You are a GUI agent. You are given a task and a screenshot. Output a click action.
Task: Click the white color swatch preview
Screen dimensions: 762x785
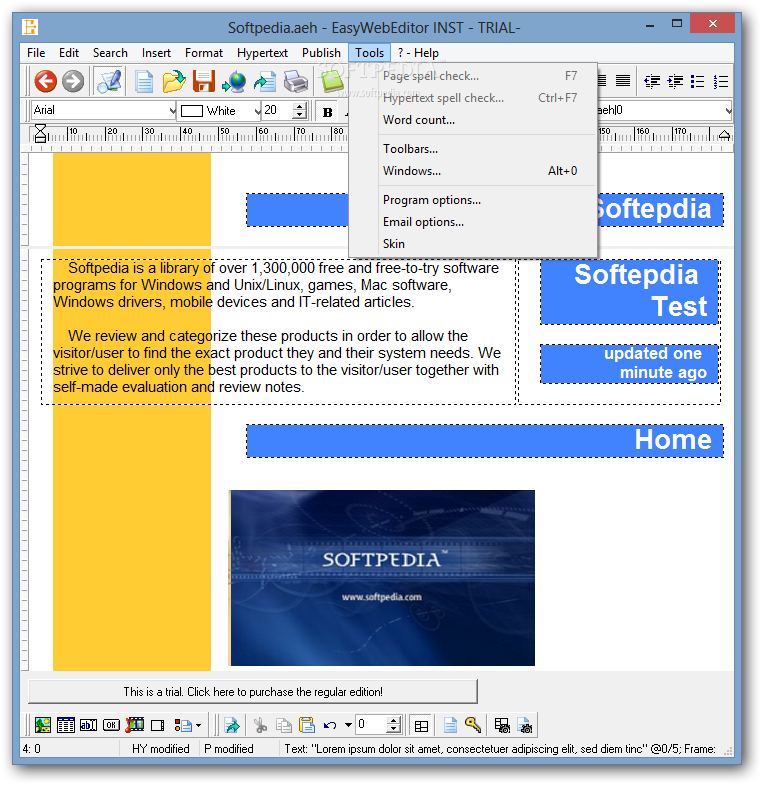[x=192, y=111]
